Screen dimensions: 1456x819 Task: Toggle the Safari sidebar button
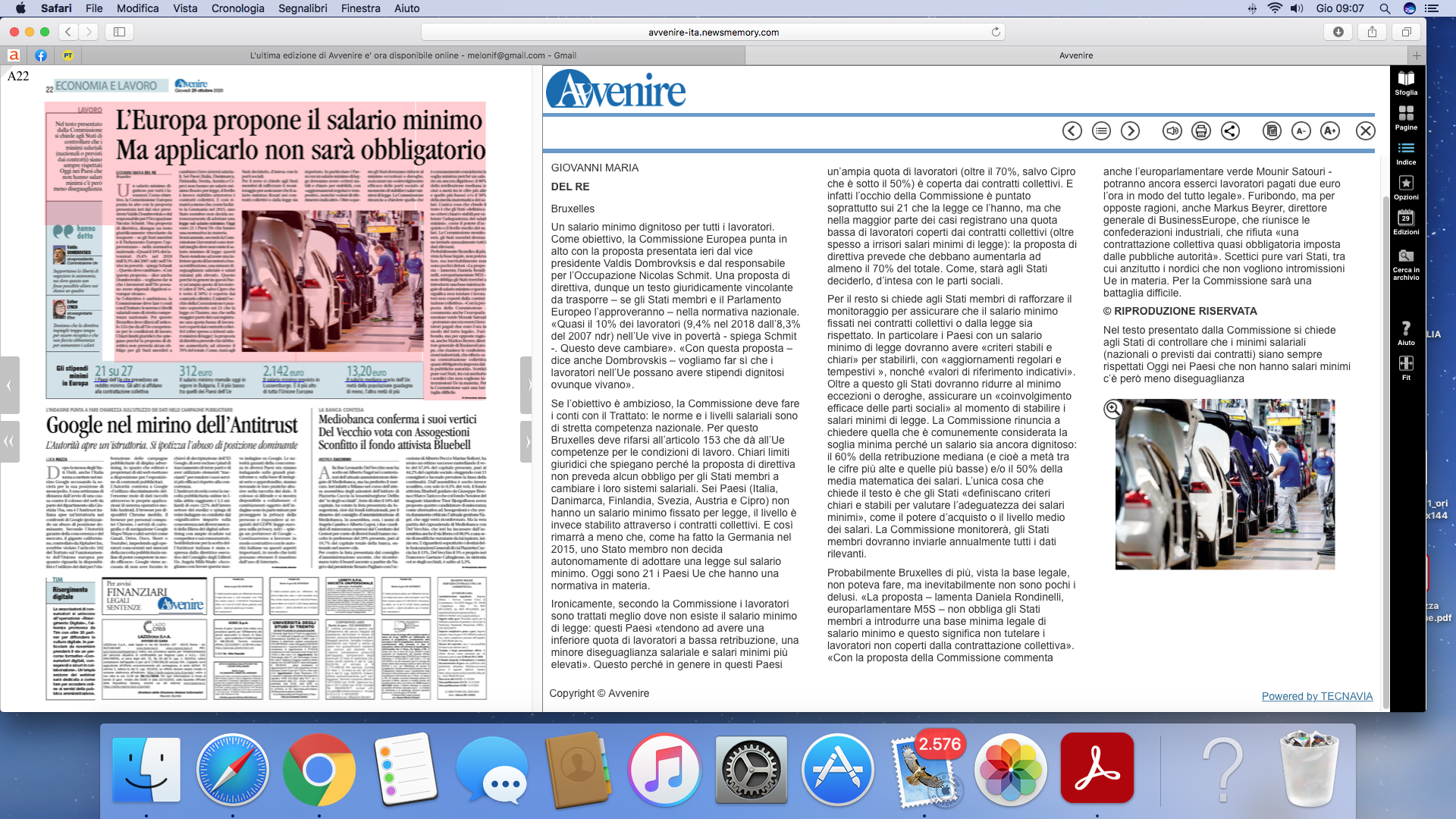[119, 32]
